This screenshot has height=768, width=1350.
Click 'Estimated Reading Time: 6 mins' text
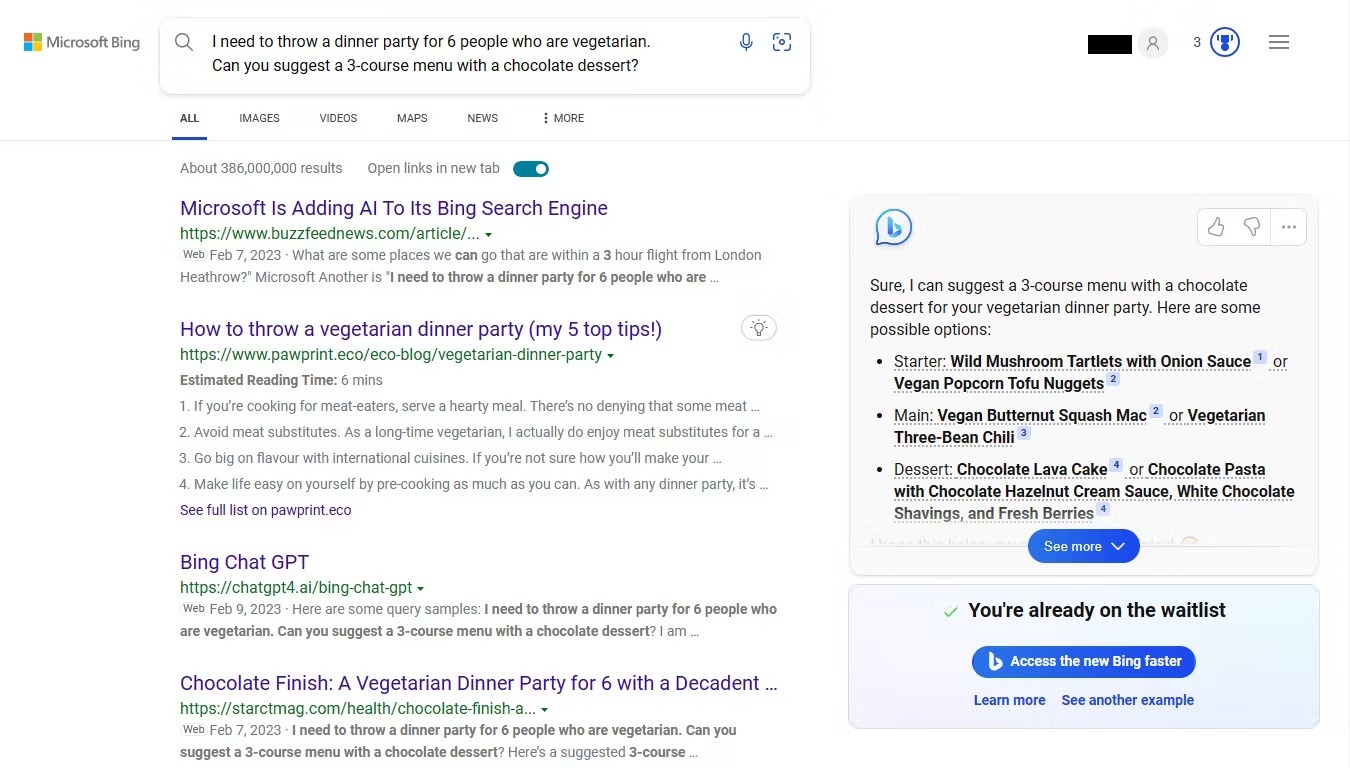click(x=281, y=380)
